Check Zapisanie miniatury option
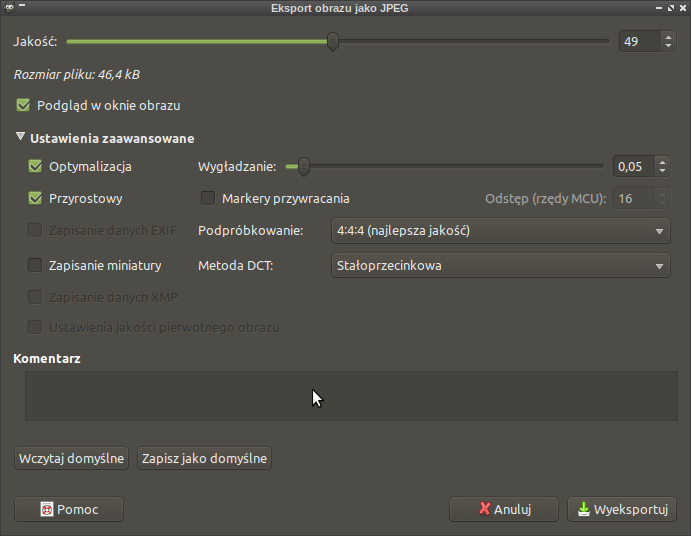 coord(35,265)
